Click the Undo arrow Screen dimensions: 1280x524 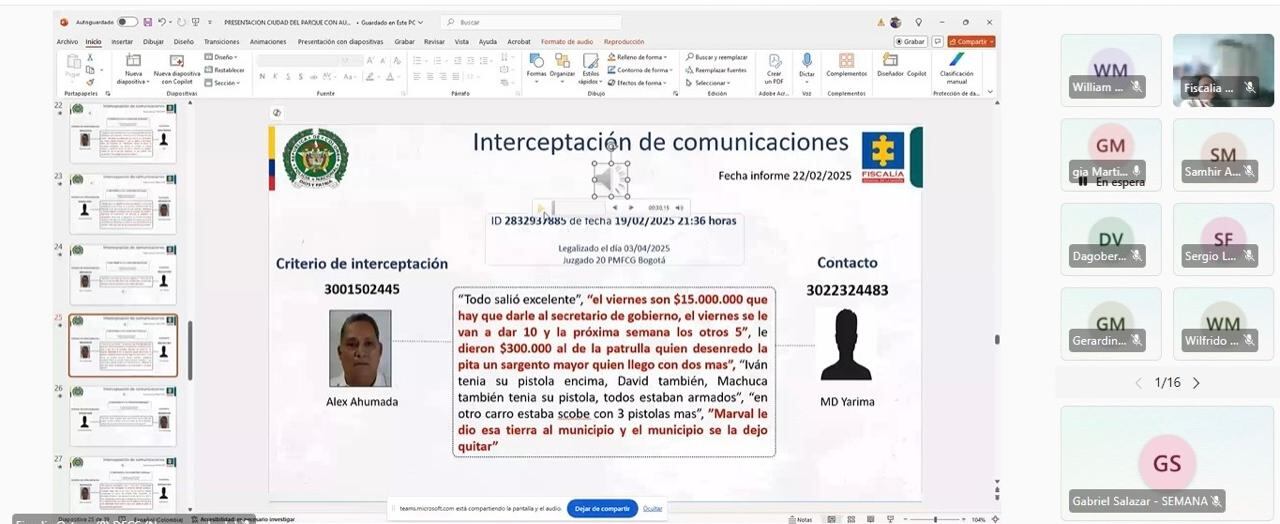(162, 22)
